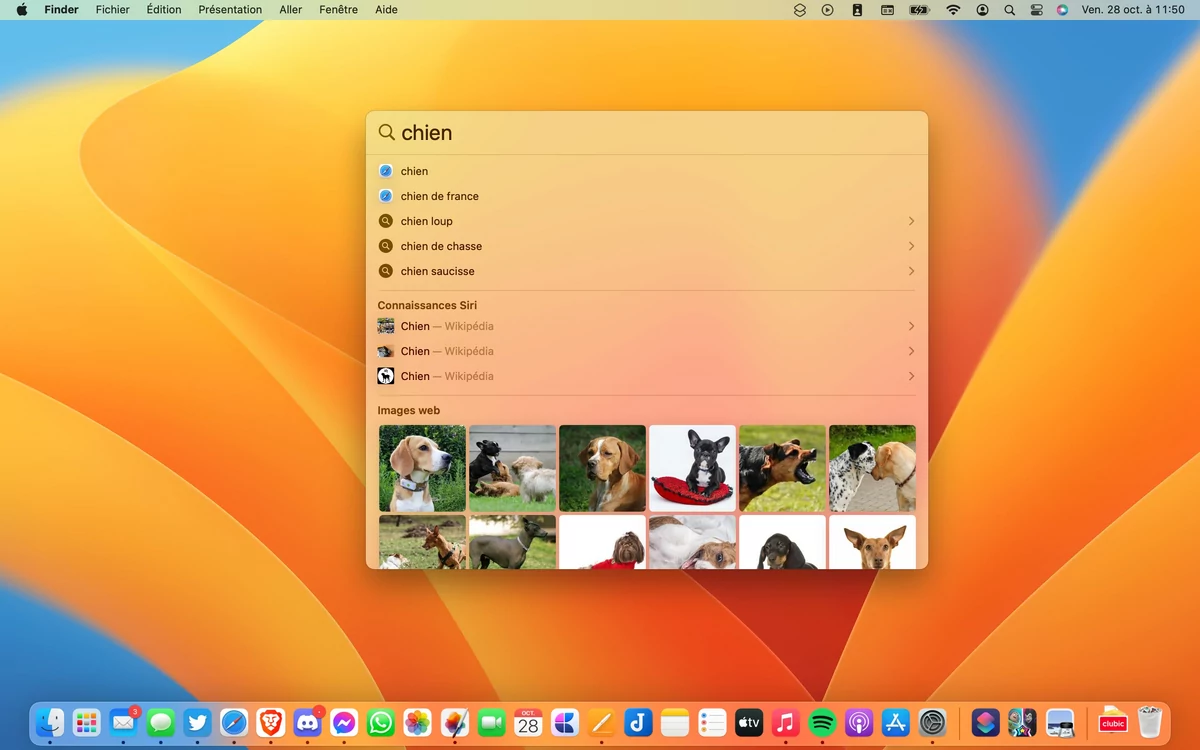Click the date and time Ven. 28 oct.

pyautogui.click(x=1133, y=10)
